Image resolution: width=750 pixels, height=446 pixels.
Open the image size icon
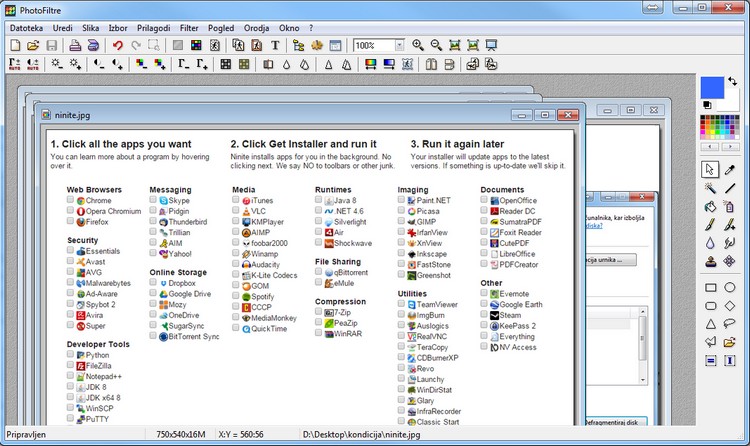[238, 45]
